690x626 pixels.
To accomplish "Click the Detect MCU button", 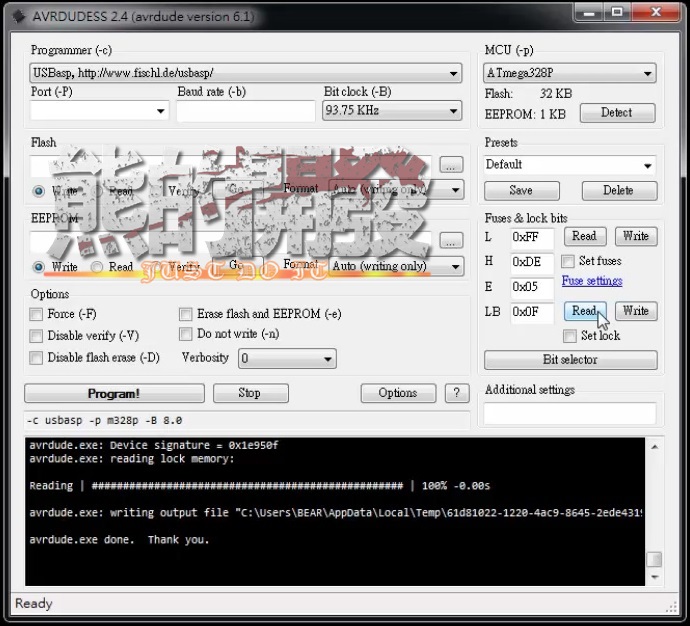I will [617, 113].
